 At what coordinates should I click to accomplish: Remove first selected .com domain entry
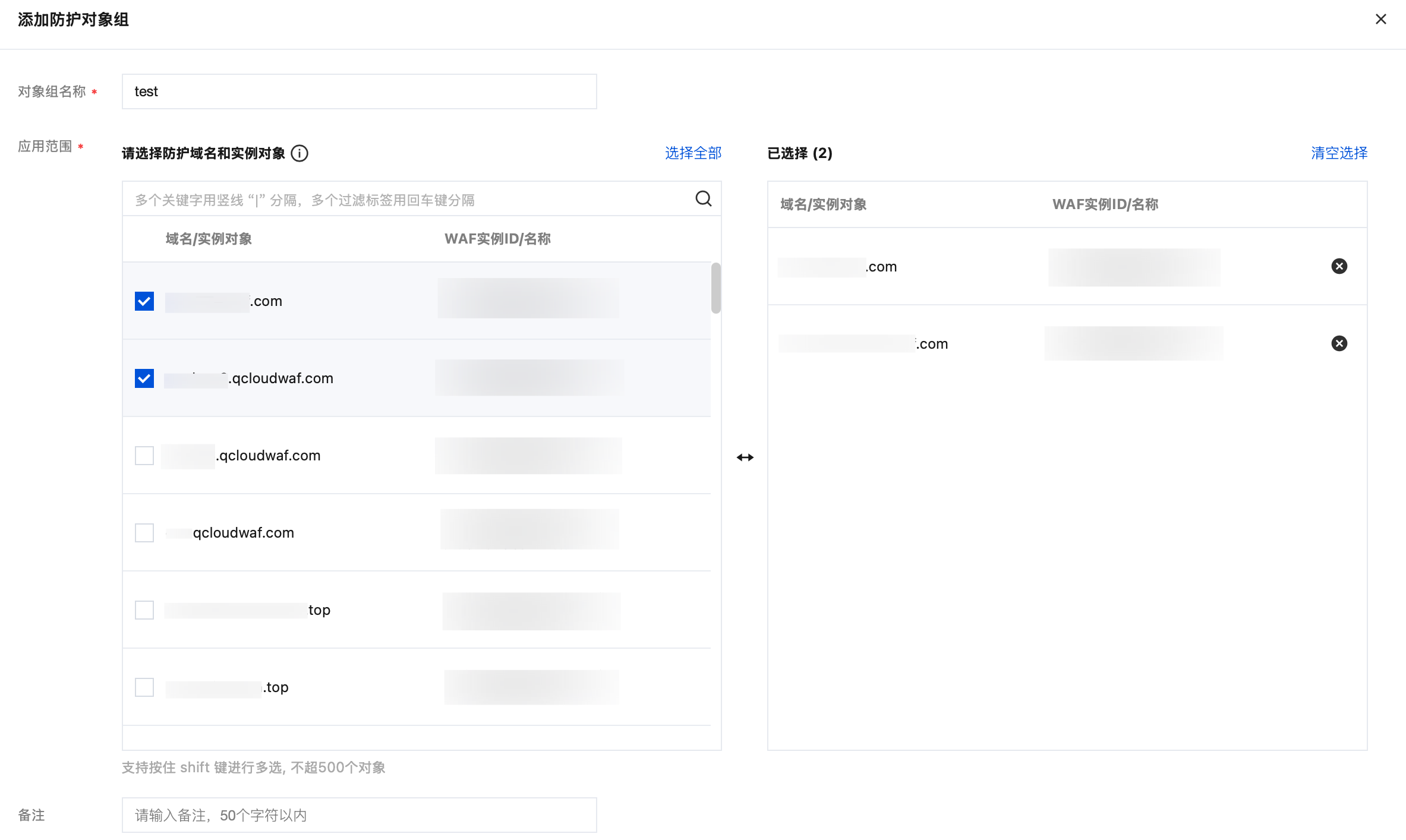[1339, 266]
